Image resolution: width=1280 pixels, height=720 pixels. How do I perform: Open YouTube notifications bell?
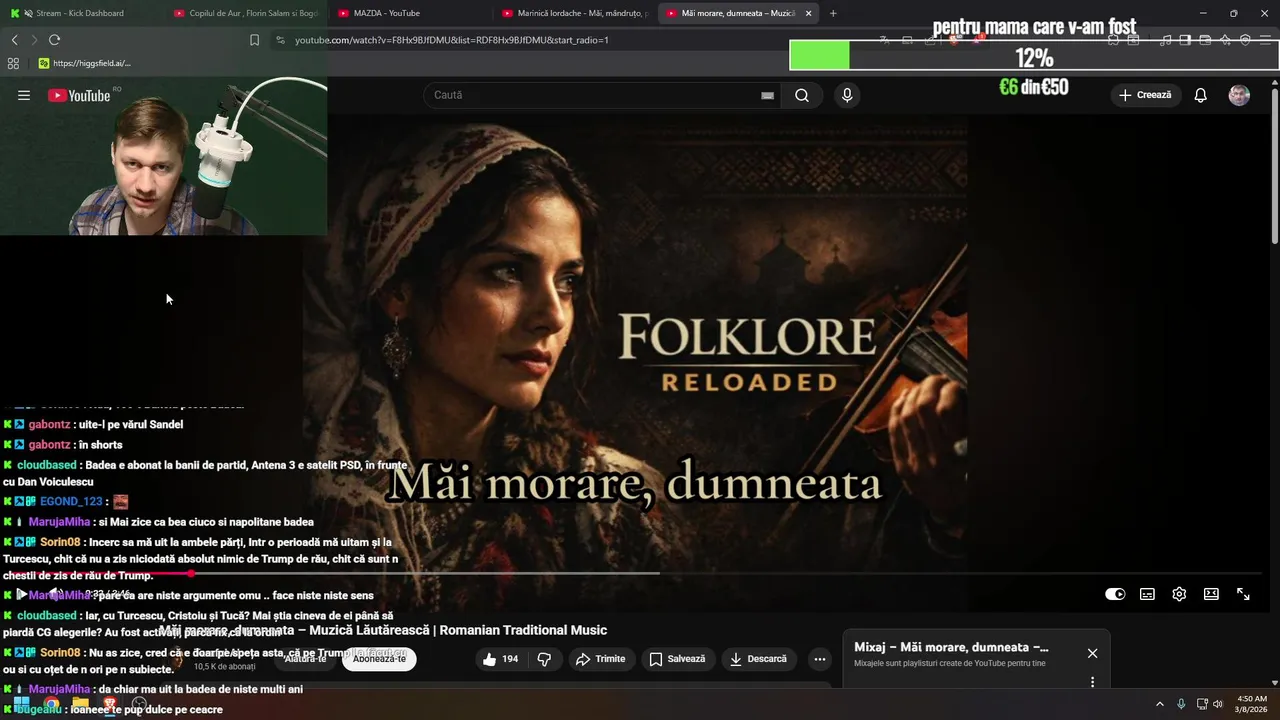[x=1201, y=95]
